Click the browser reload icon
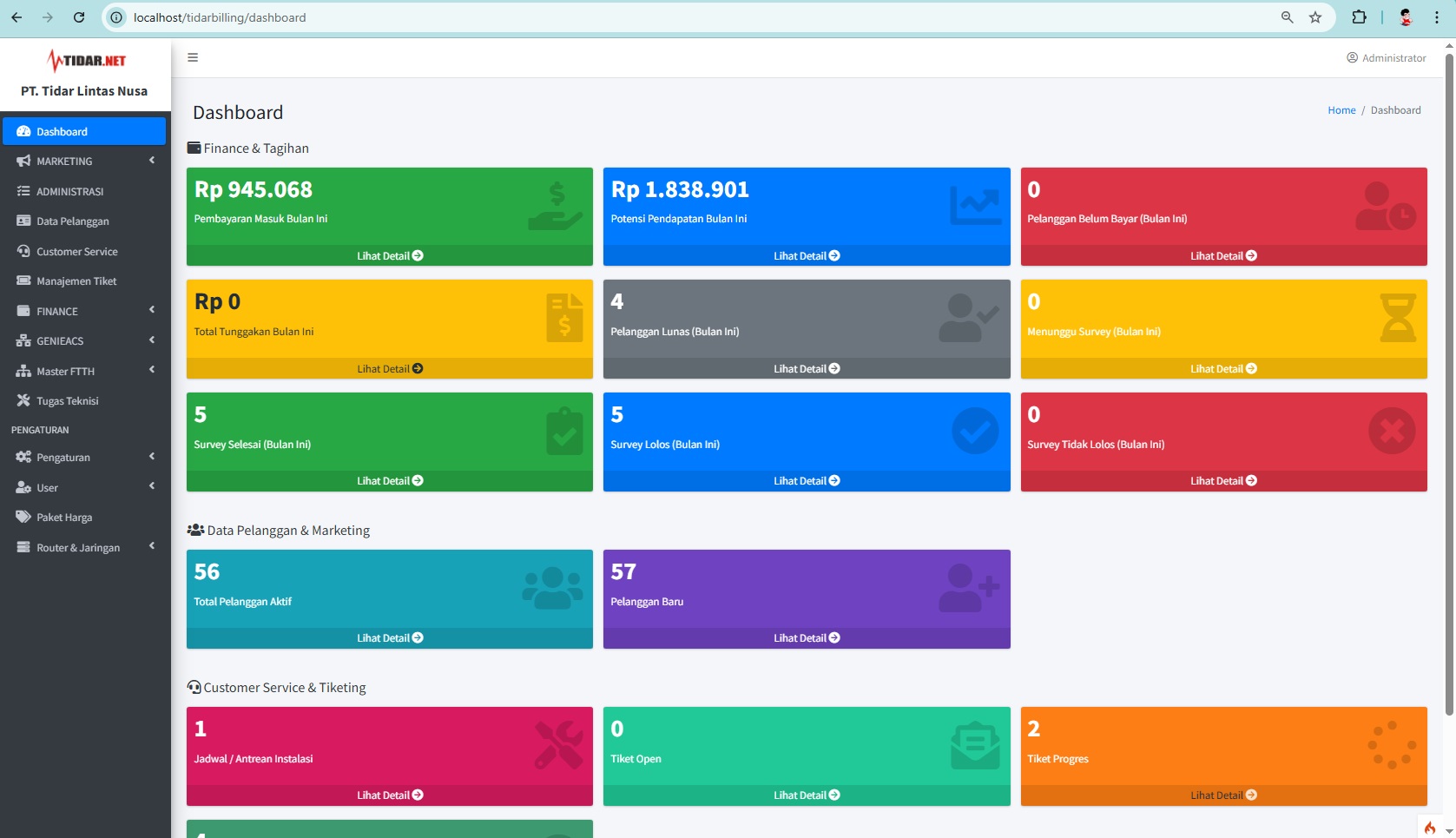 click(79, 17)
